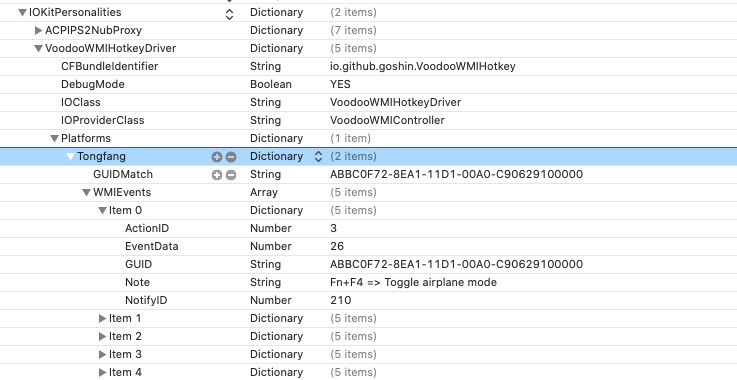Image resolution: width=737 pixels, height=380 pixels.
Task: Click the Dictionary type of Platforms
Action: click(276, 139)
